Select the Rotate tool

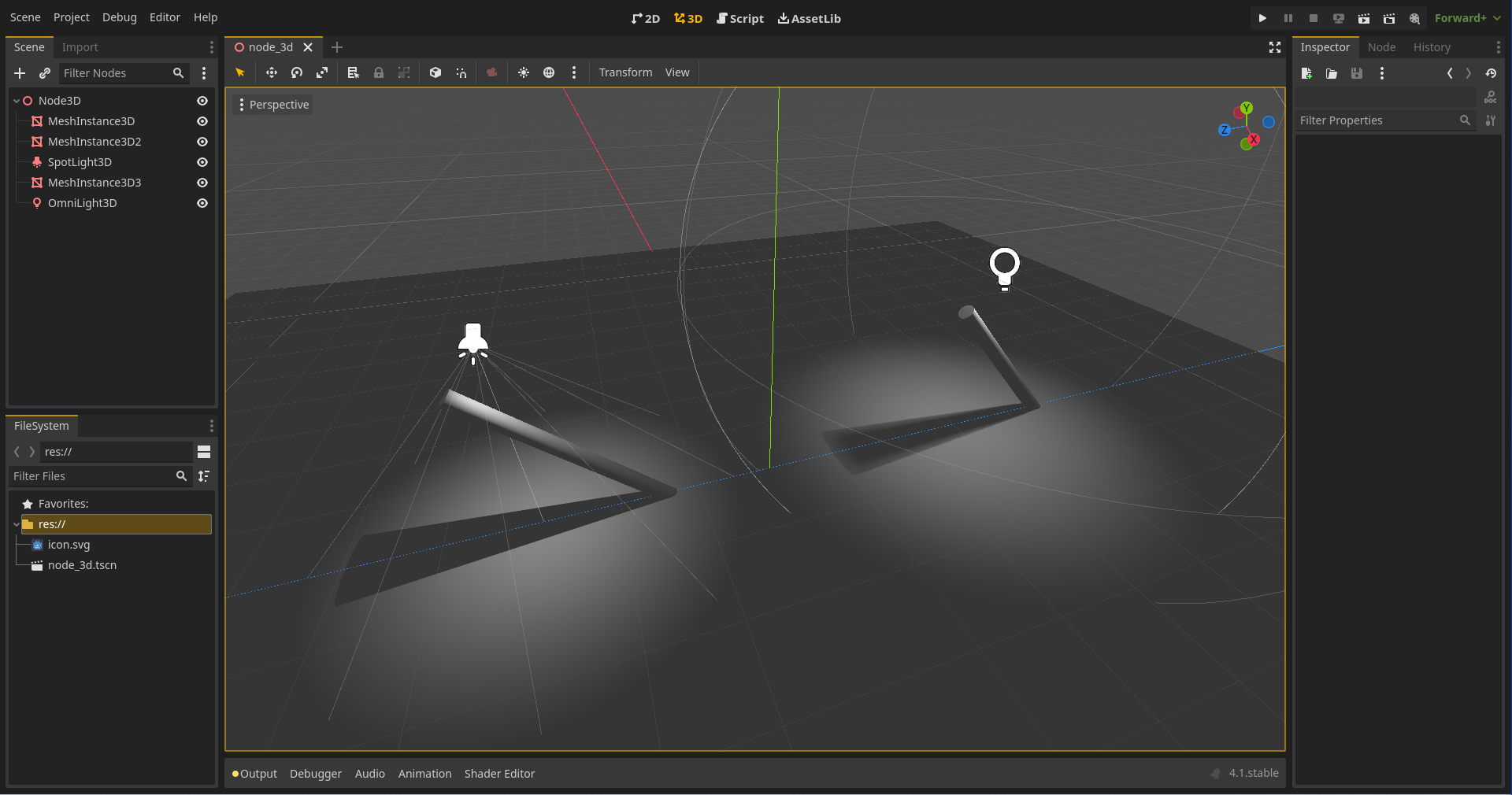tap(297, 72)
